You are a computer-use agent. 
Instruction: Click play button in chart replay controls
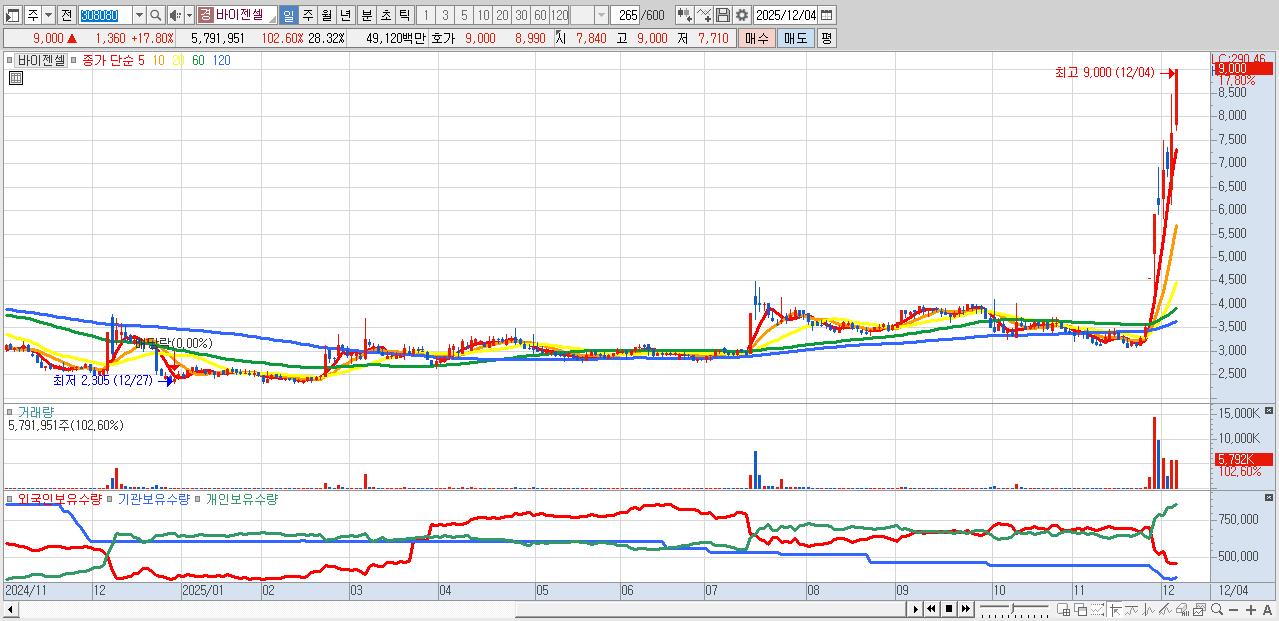click(x=915, y=609)
